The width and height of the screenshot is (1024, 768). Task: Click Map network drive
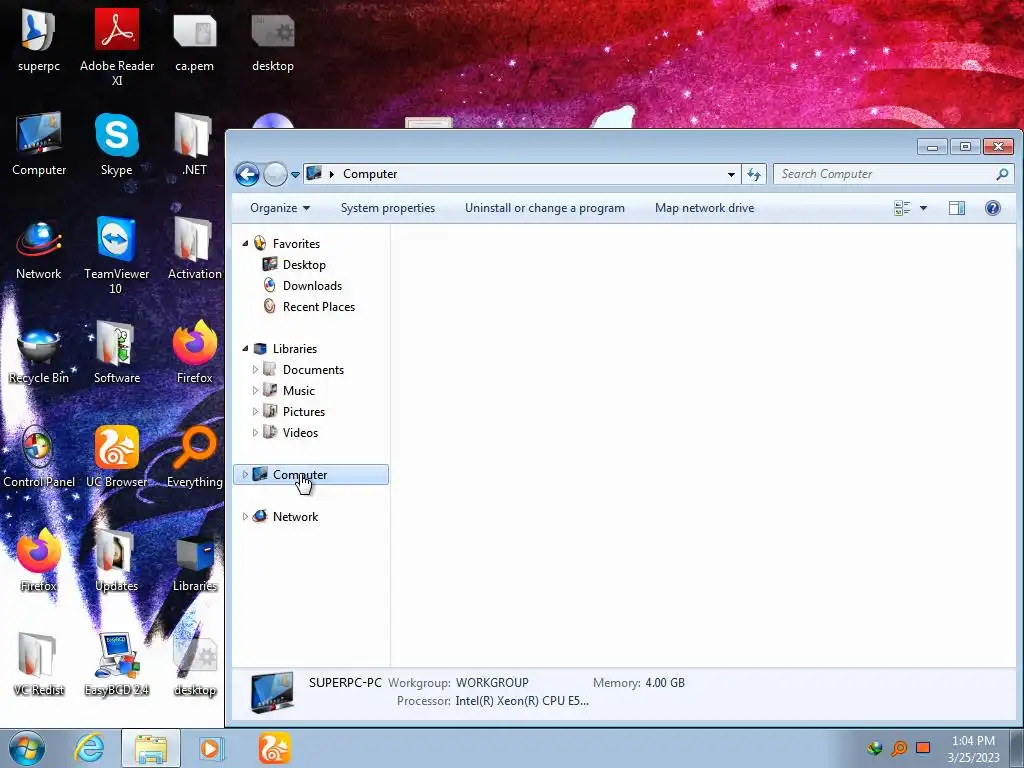click(x=704, y=208)
